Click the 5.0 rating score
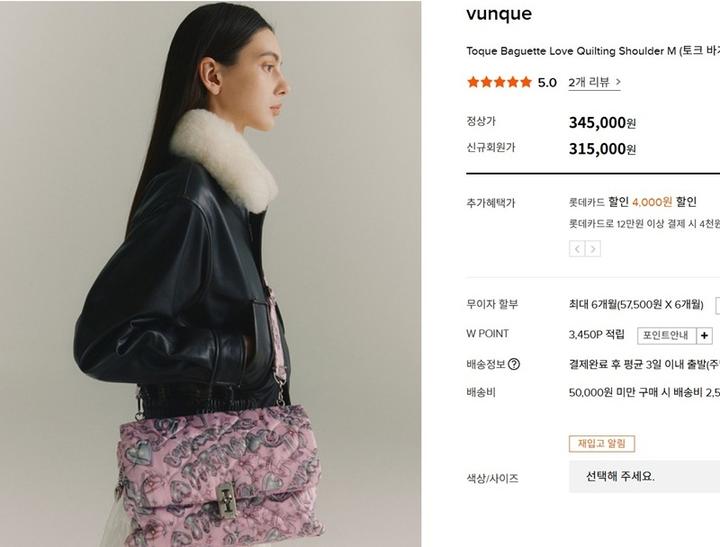720x547 pixels. [x=547, y=83]
